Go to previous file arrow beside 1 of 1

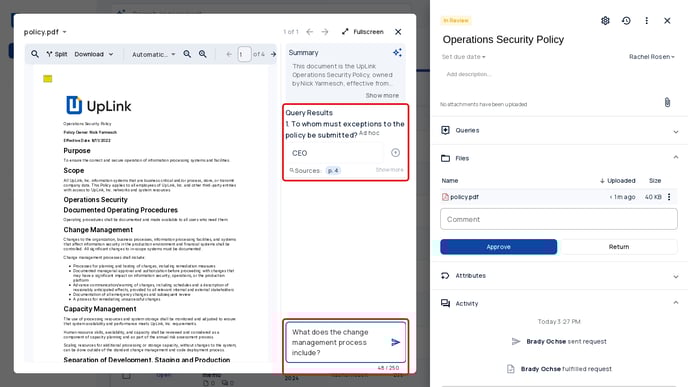coord(310,32)
